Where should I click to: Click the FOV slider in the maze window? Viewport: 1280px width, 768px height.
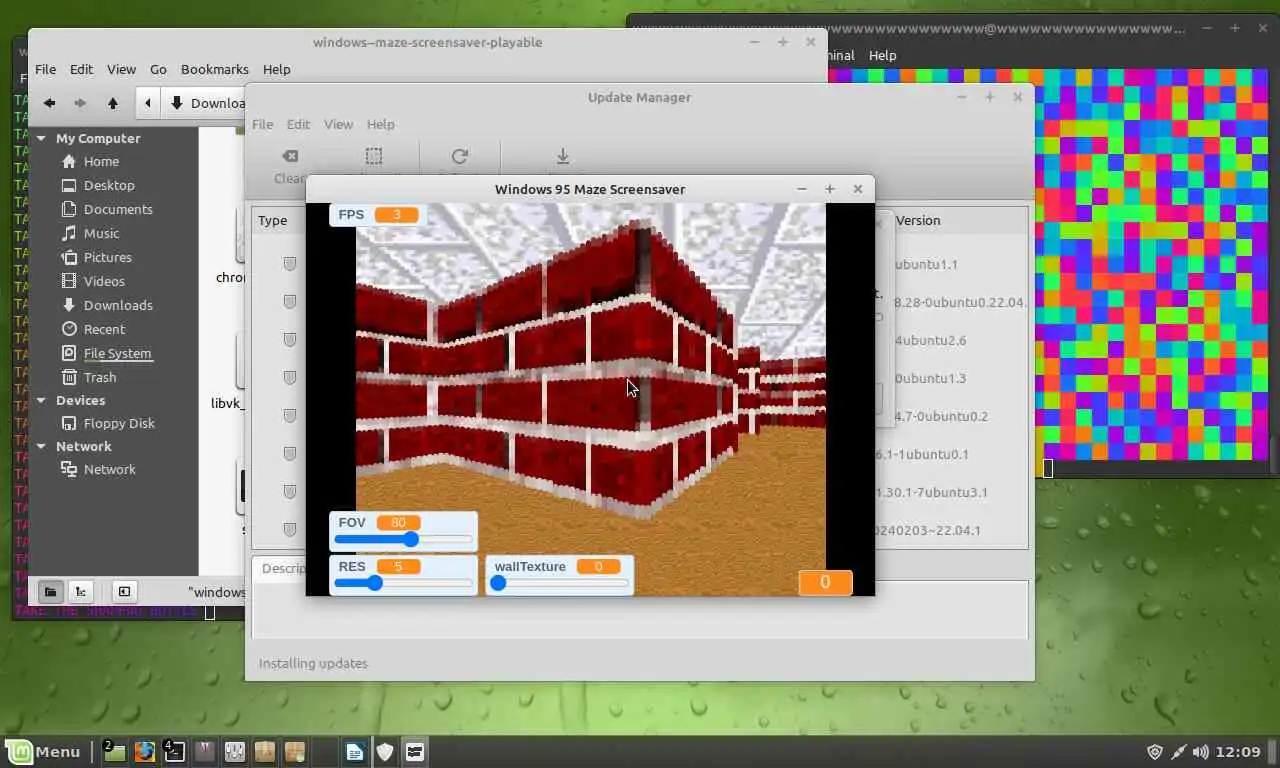point(403,540)
